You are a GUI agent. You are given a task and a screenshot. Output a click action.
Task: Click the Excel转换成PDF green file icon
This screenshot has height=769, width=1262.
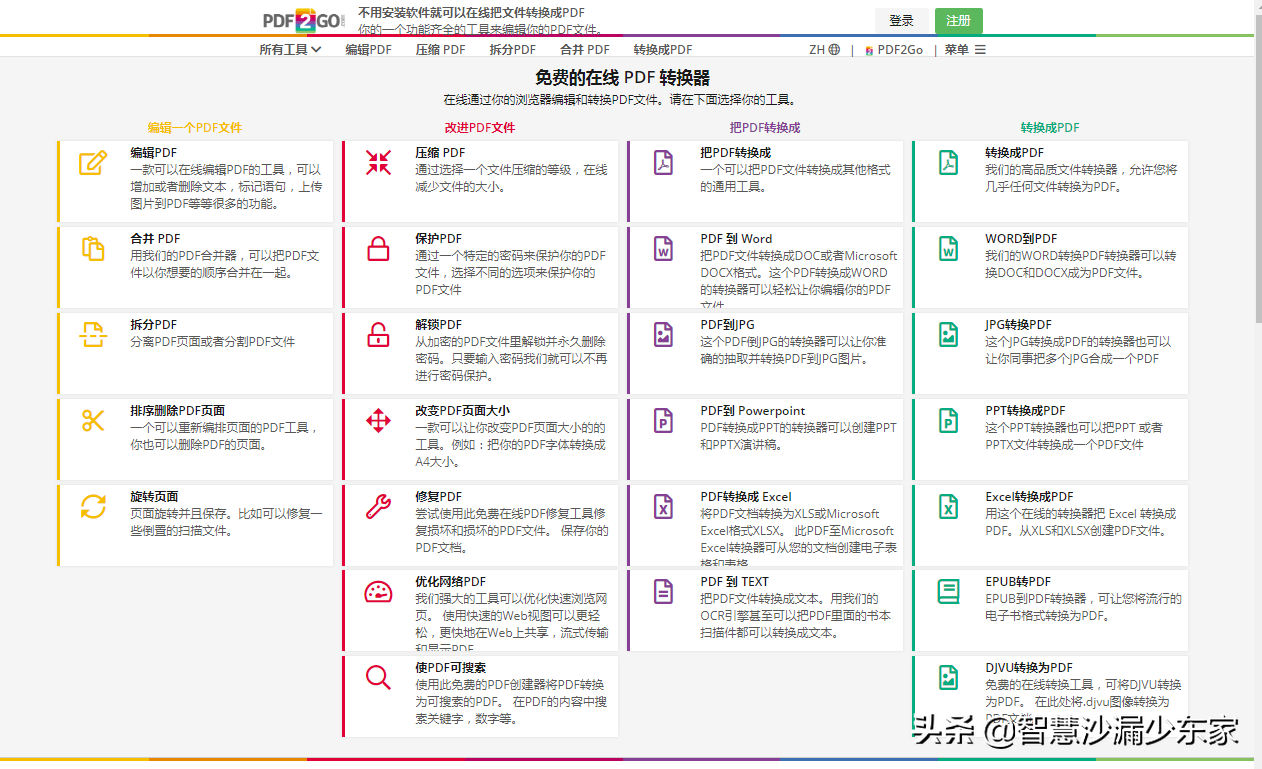[948, 507]
